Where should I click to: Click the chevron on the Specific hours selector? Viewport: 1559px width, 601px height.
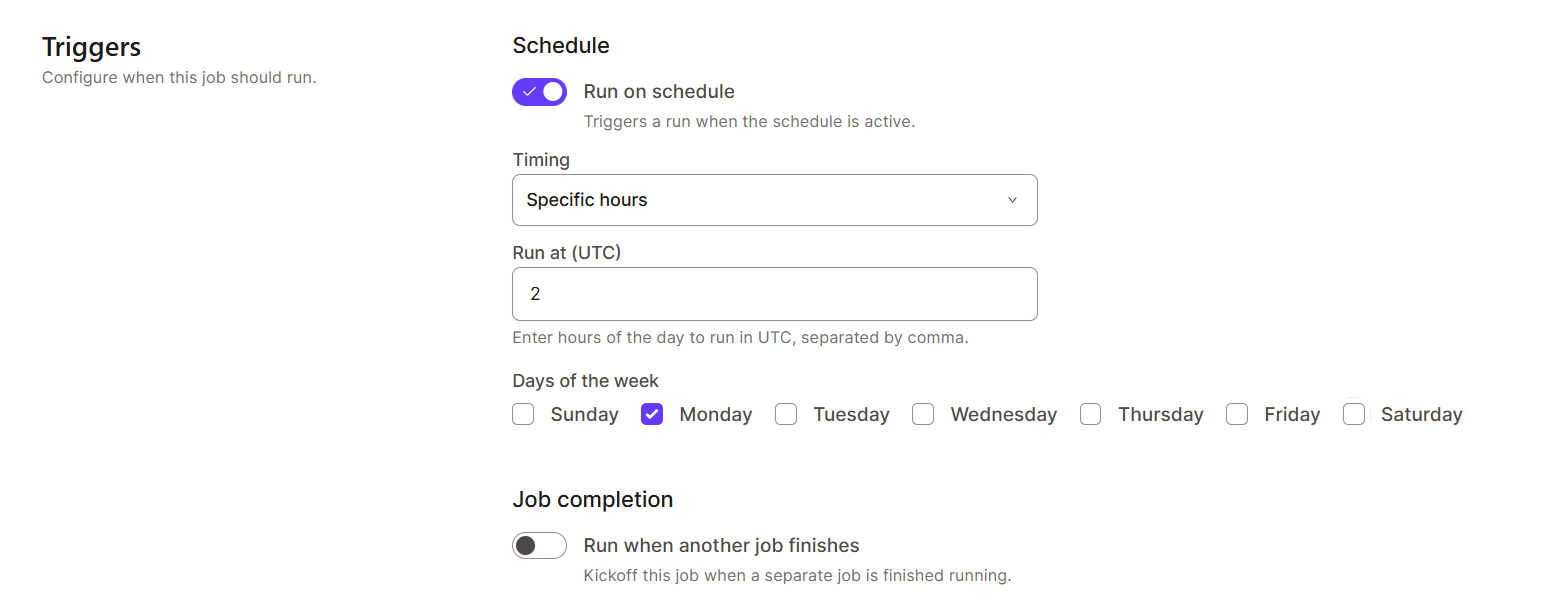click(1011, 200)
